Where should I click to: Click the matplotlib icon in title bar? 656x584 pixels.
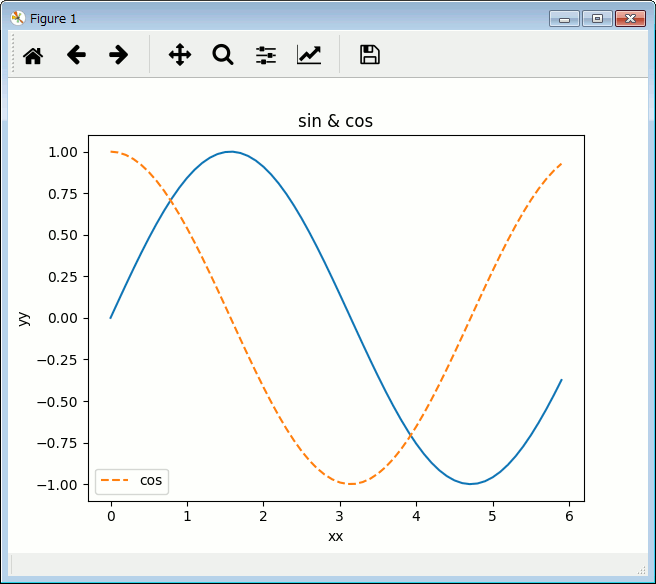[x=17, y=18]
